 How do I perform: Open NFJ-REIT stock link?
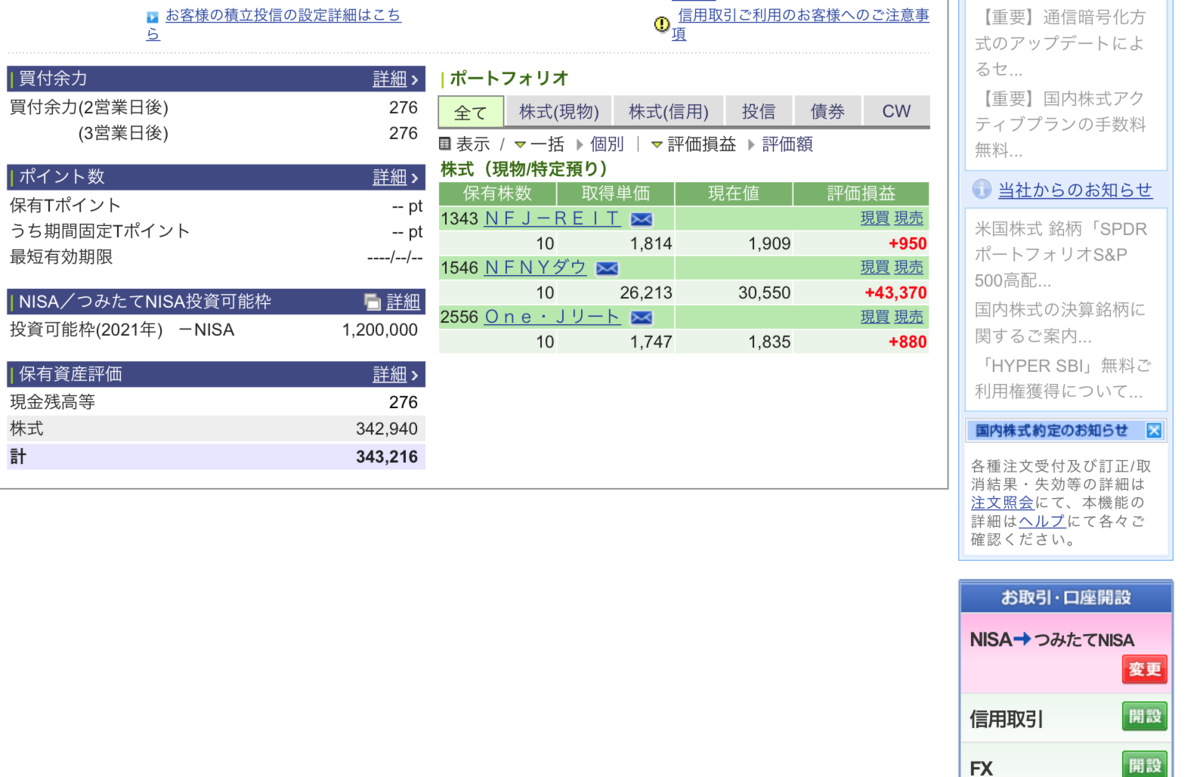[553, 219]
